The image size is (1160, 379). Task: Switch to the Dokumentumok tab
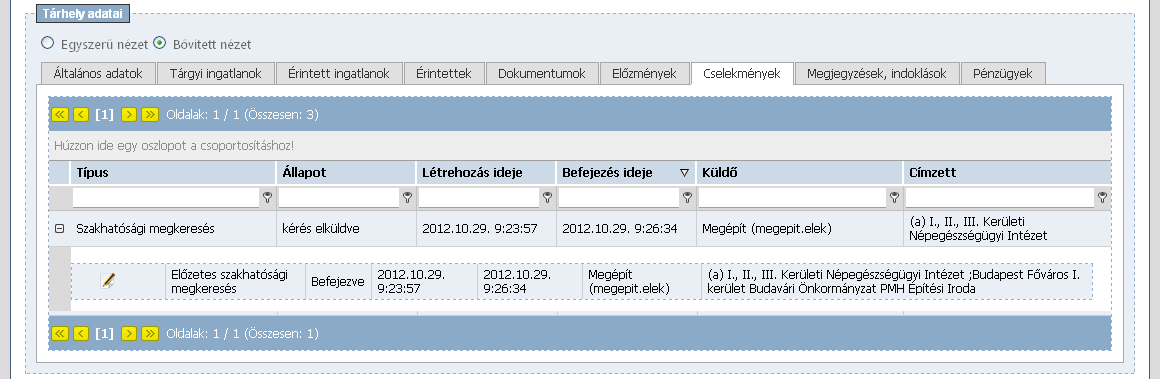(542, 73)
